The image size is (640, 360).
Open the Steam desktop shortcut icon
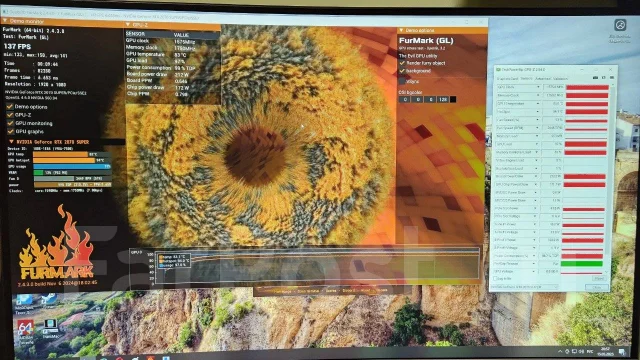(49, 299)
